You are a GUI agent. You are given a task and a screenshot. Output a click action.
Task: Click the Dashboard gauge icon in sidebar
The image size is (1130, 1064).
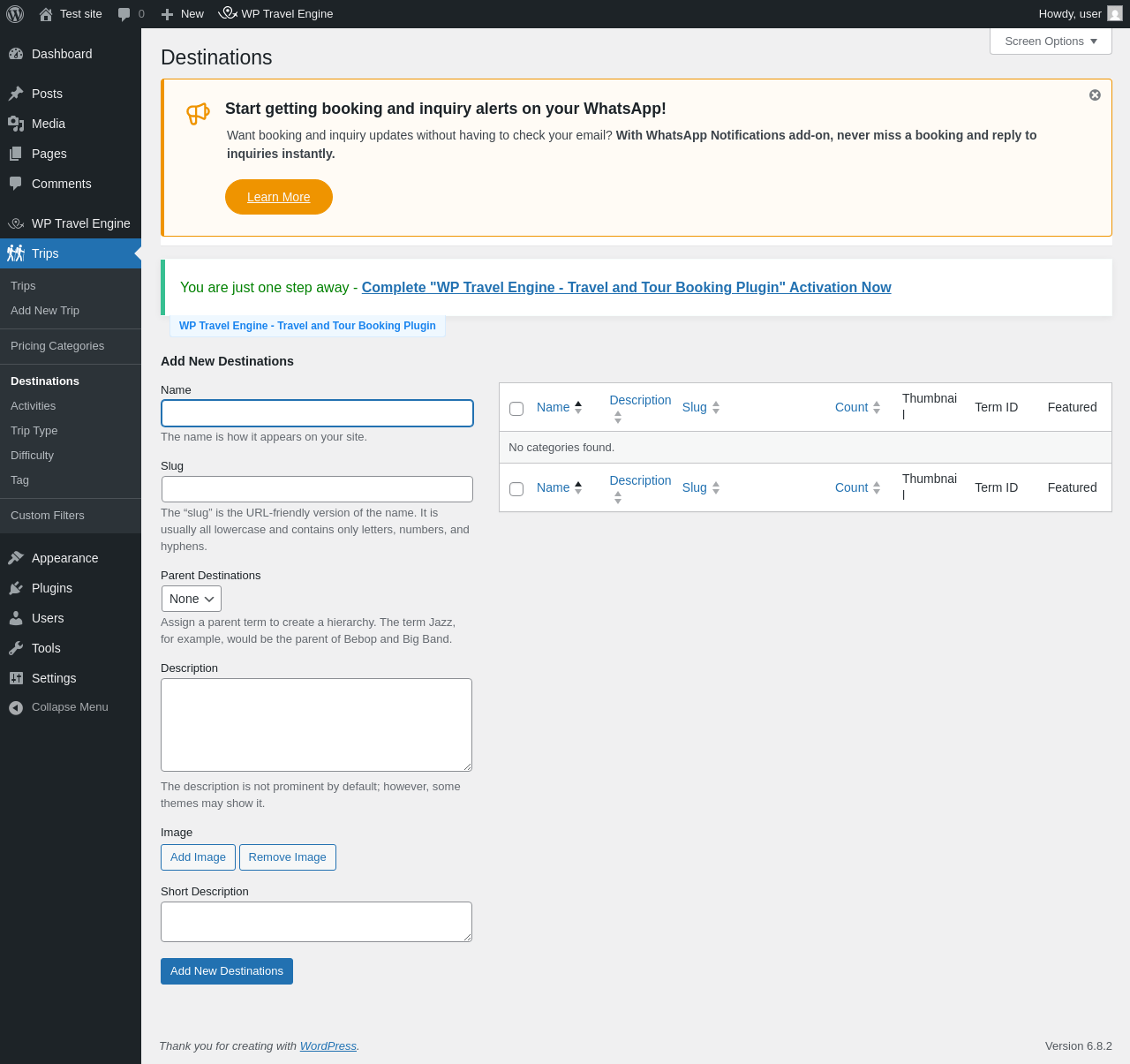16,54
